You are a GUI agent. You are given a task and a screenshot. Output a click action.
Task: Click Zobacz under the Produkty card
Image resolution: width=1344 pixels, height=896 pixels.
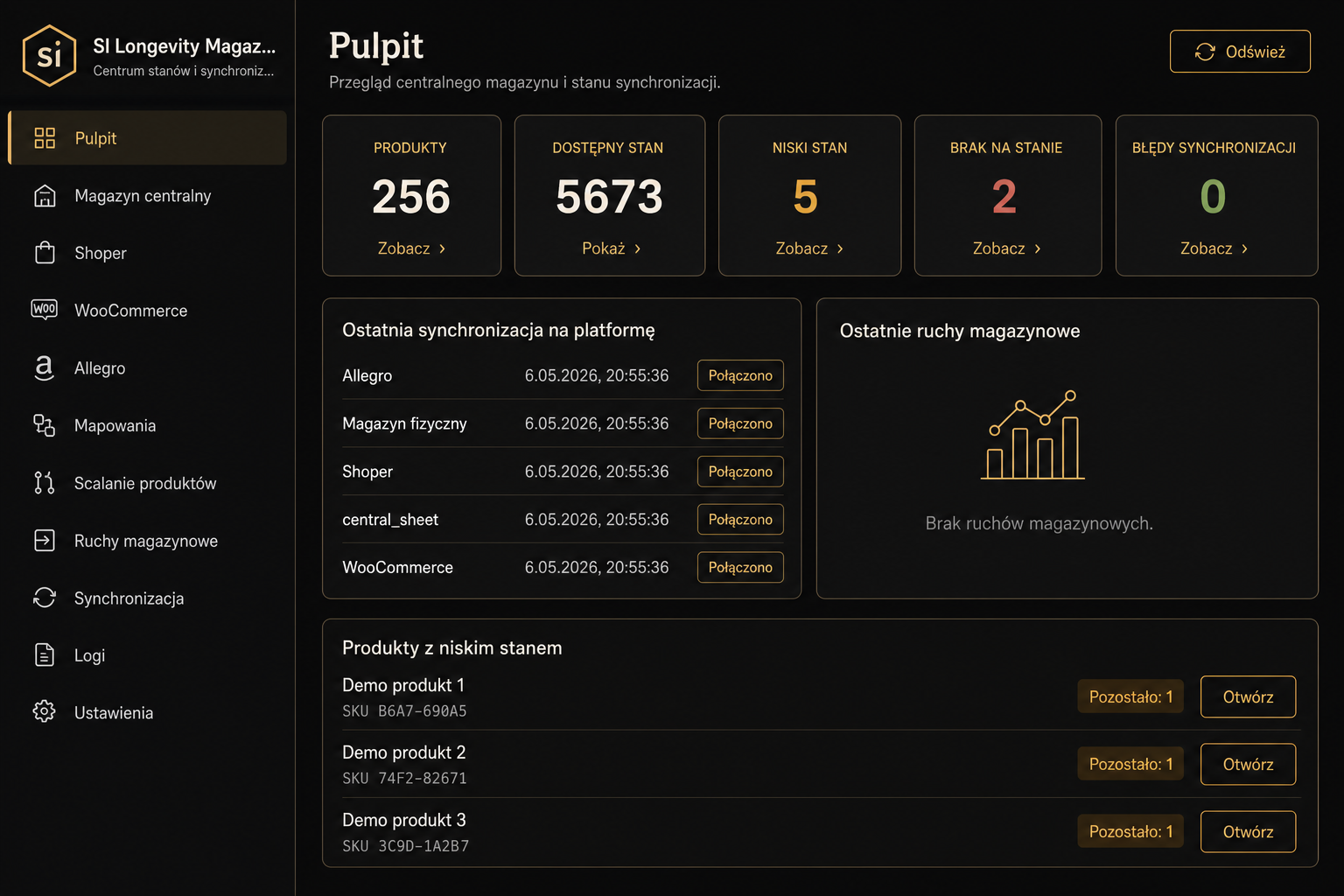point(411,248)
